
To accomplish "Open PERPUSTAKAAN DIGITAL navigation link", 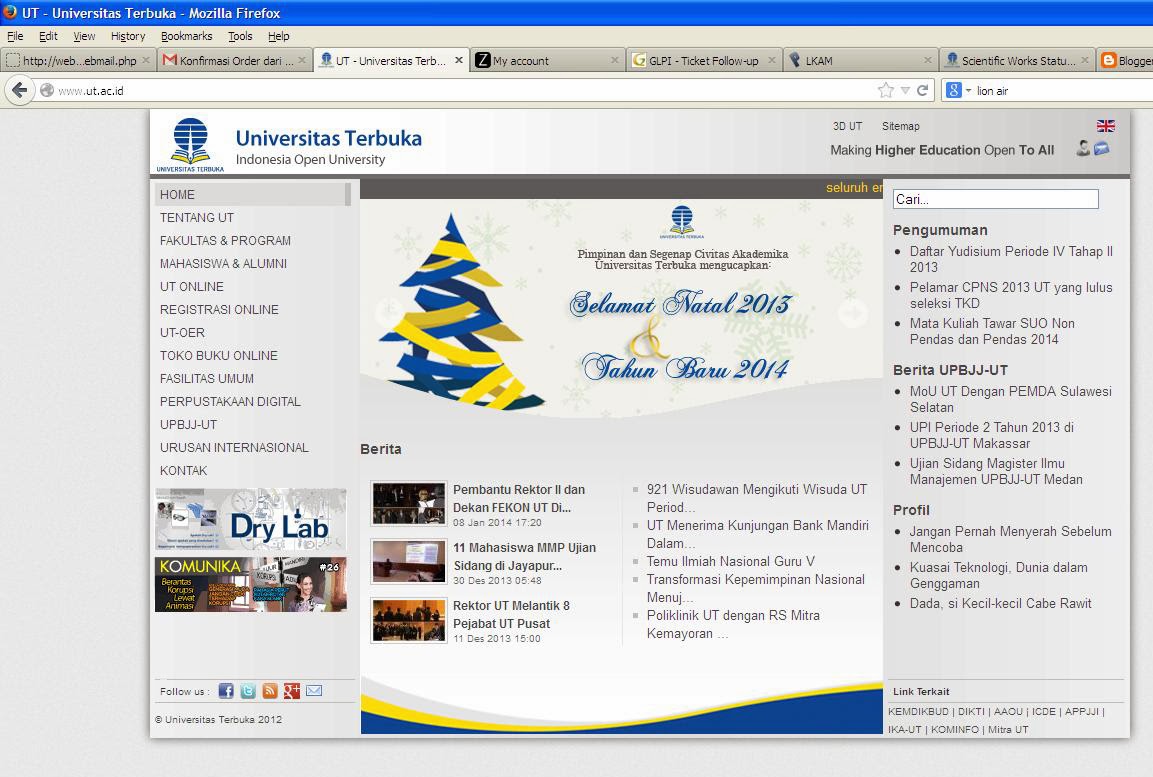I will [x=230, y=401].
